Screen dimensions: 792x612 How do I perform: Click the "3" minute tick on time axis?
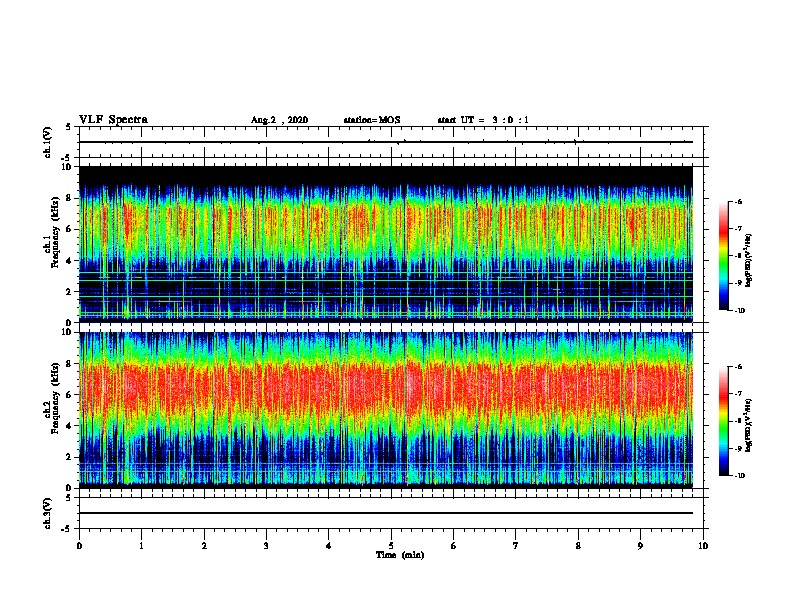pos(266,546)
